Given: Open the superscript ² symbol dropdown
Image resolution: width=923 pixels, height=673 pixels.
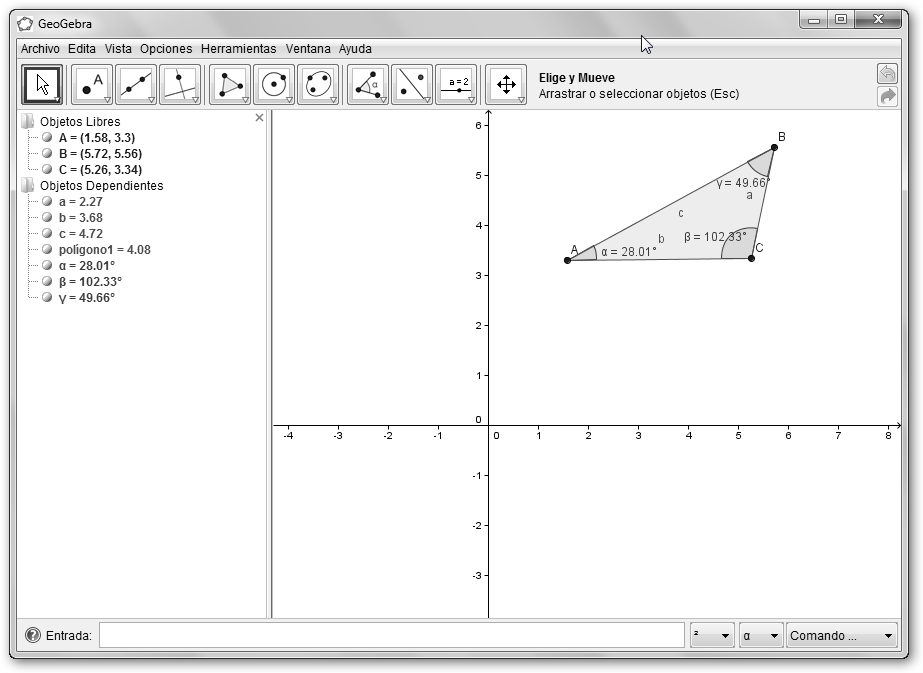Looking at the screenshot, I should [711, 636].
